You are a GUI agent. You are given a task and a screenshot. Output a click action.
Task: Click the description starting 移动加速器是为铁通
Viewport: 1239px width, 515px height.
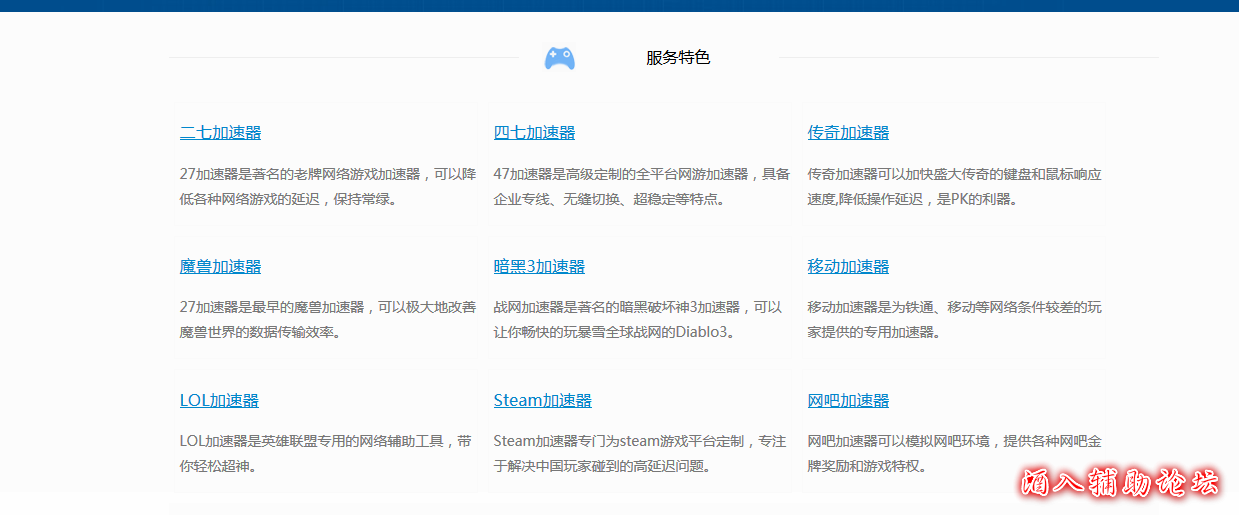click(x=955, y=320)
